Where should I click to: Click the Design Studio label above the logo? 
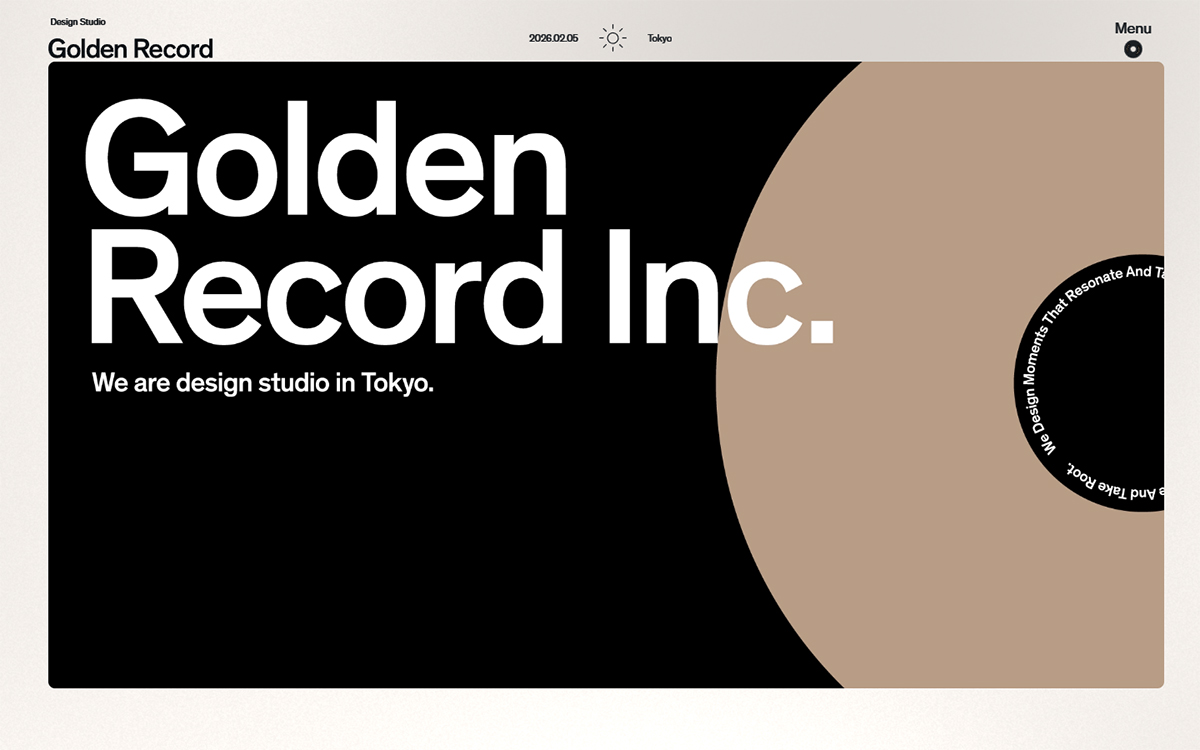79,21
